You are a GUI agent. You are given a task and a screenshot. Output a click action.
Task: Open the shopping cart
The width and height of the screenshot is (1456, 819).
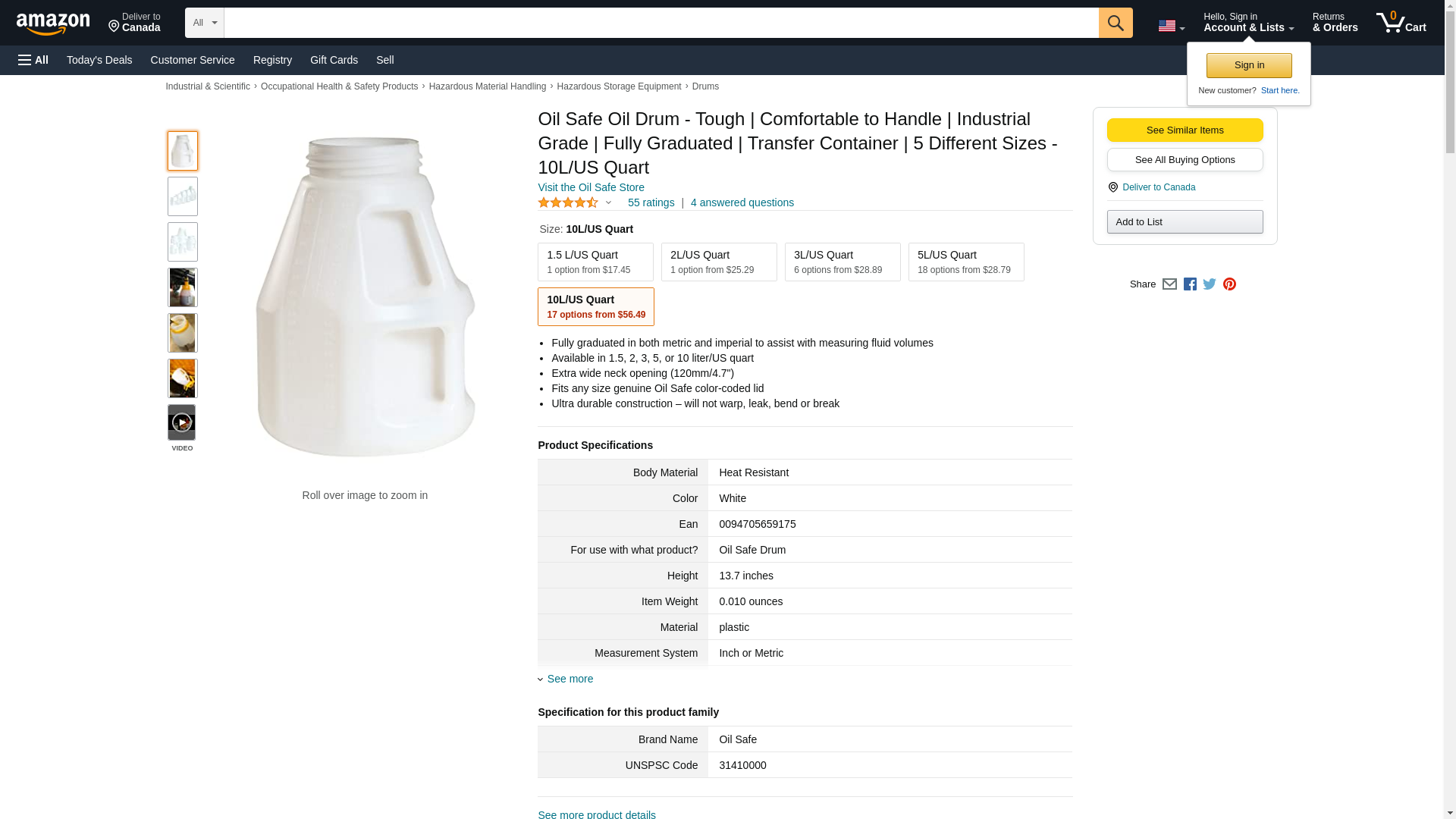(x=1401, y=23)
